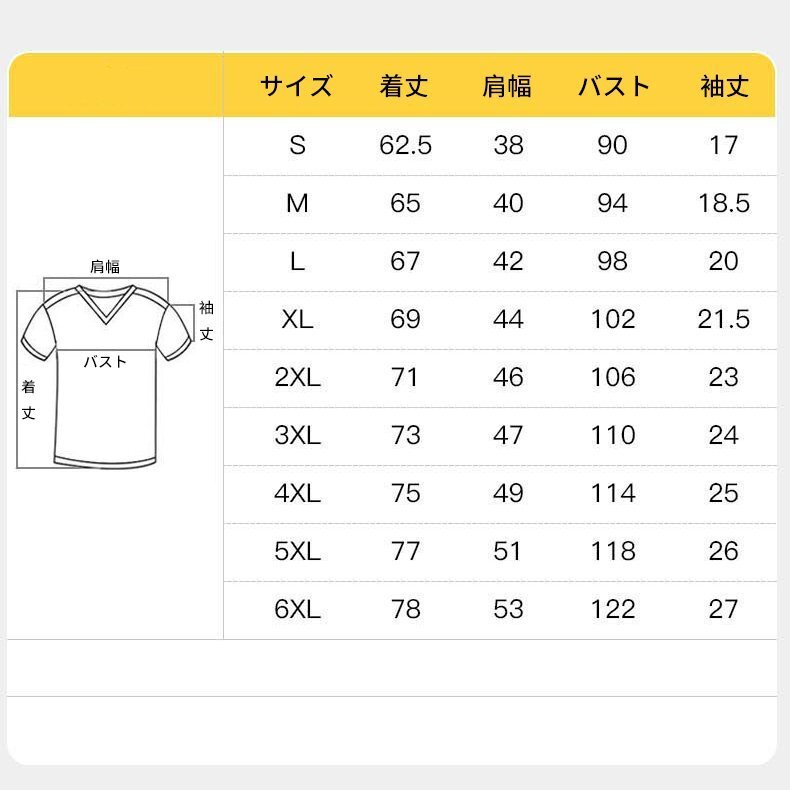The height and width of the screenshot is (790, 790).
Task: Click the V-neck t-shirt diagram
Action: pos(106,375)
